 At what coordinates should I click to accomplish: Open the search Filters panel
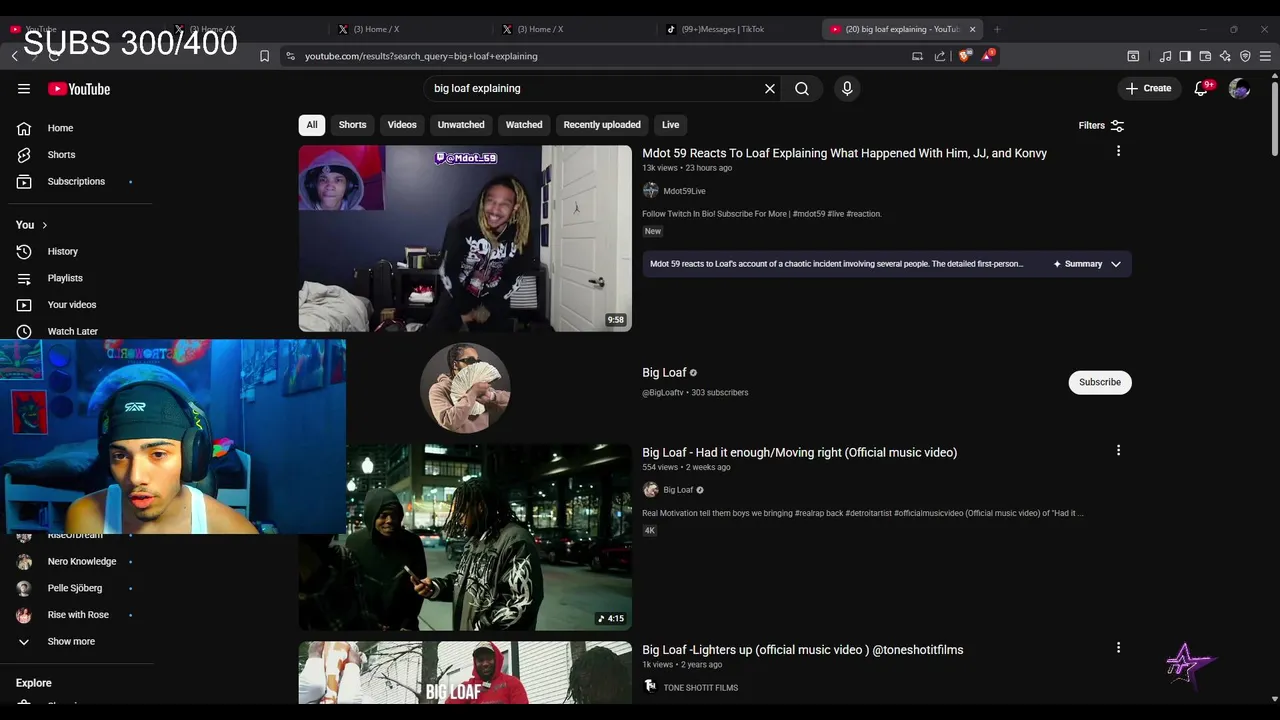pos(1101,126)
